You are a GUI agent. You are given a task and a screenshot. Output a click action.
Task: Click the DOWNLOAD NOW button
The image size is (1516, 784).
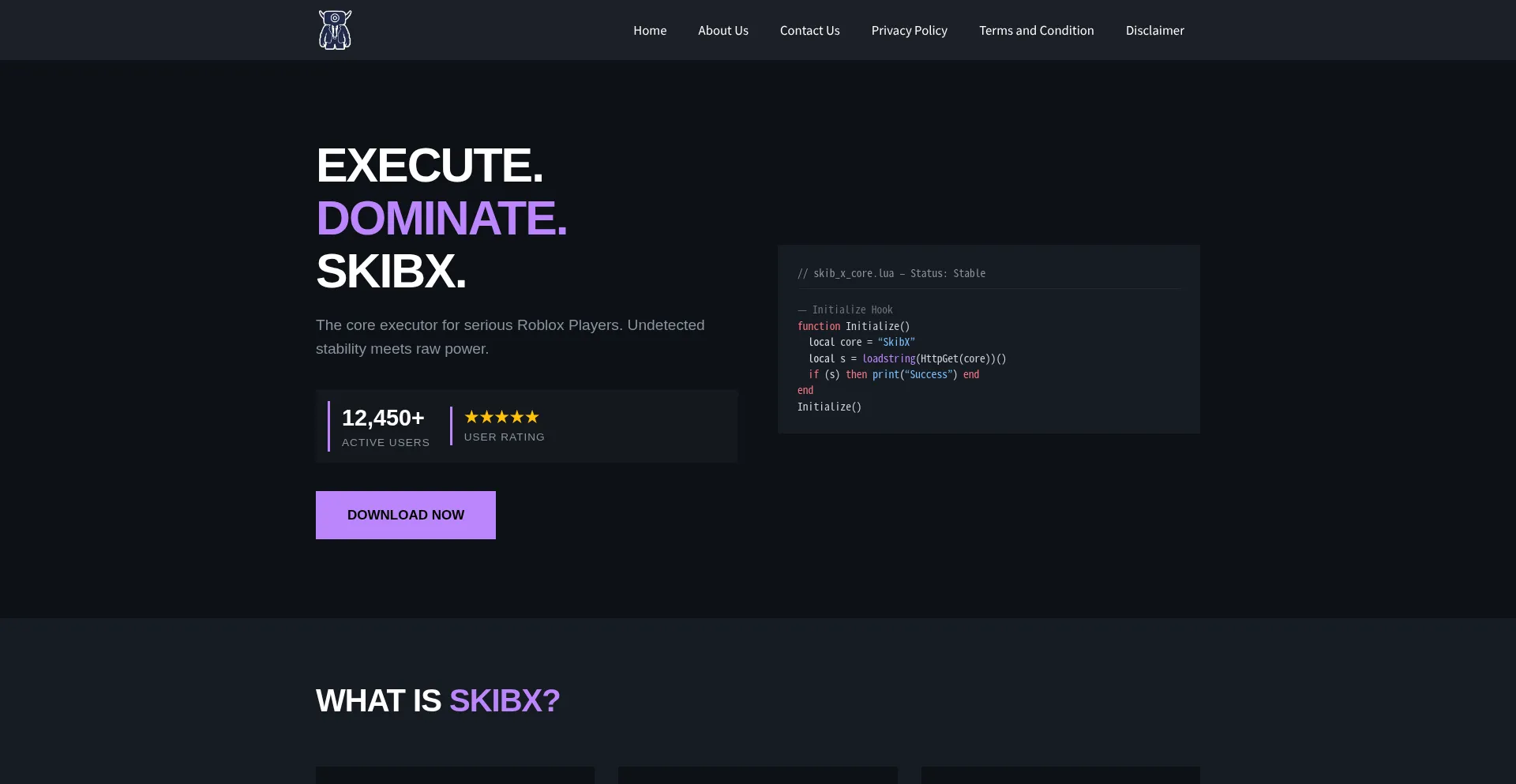[x=406, y=515]
